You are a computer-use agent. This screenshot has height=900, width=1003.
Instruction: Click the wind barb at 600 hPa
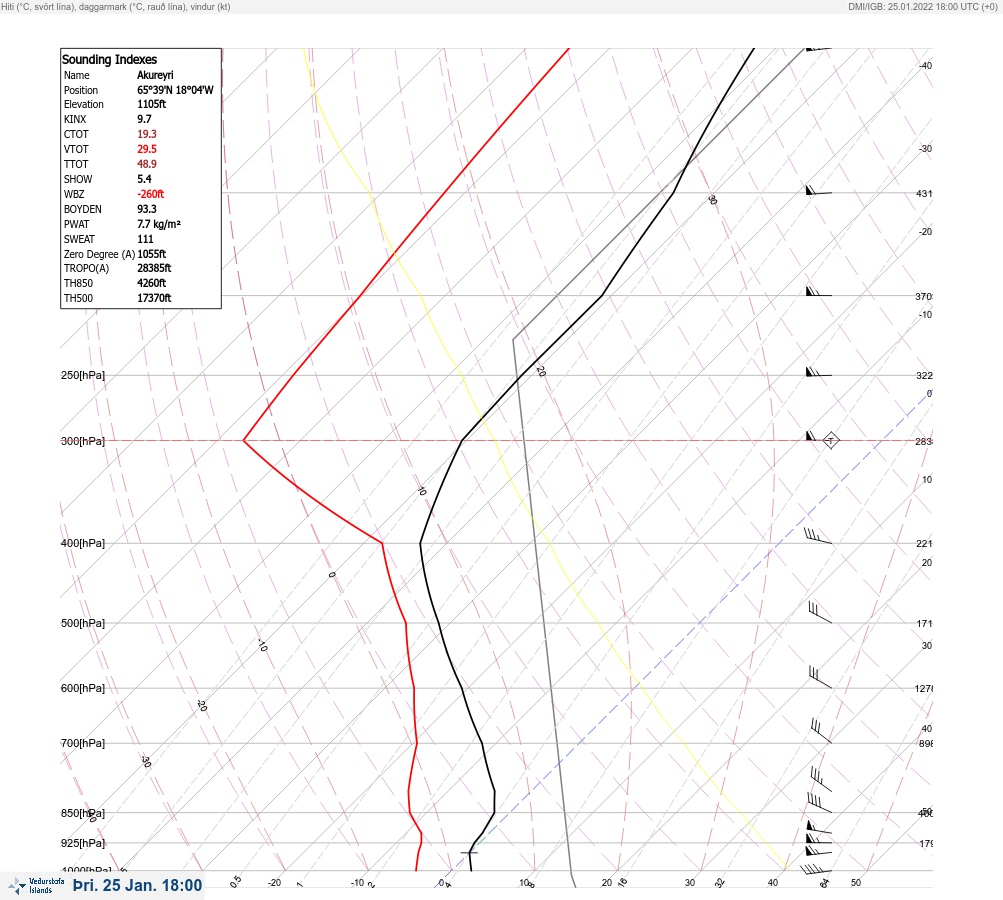coord(820,677)
